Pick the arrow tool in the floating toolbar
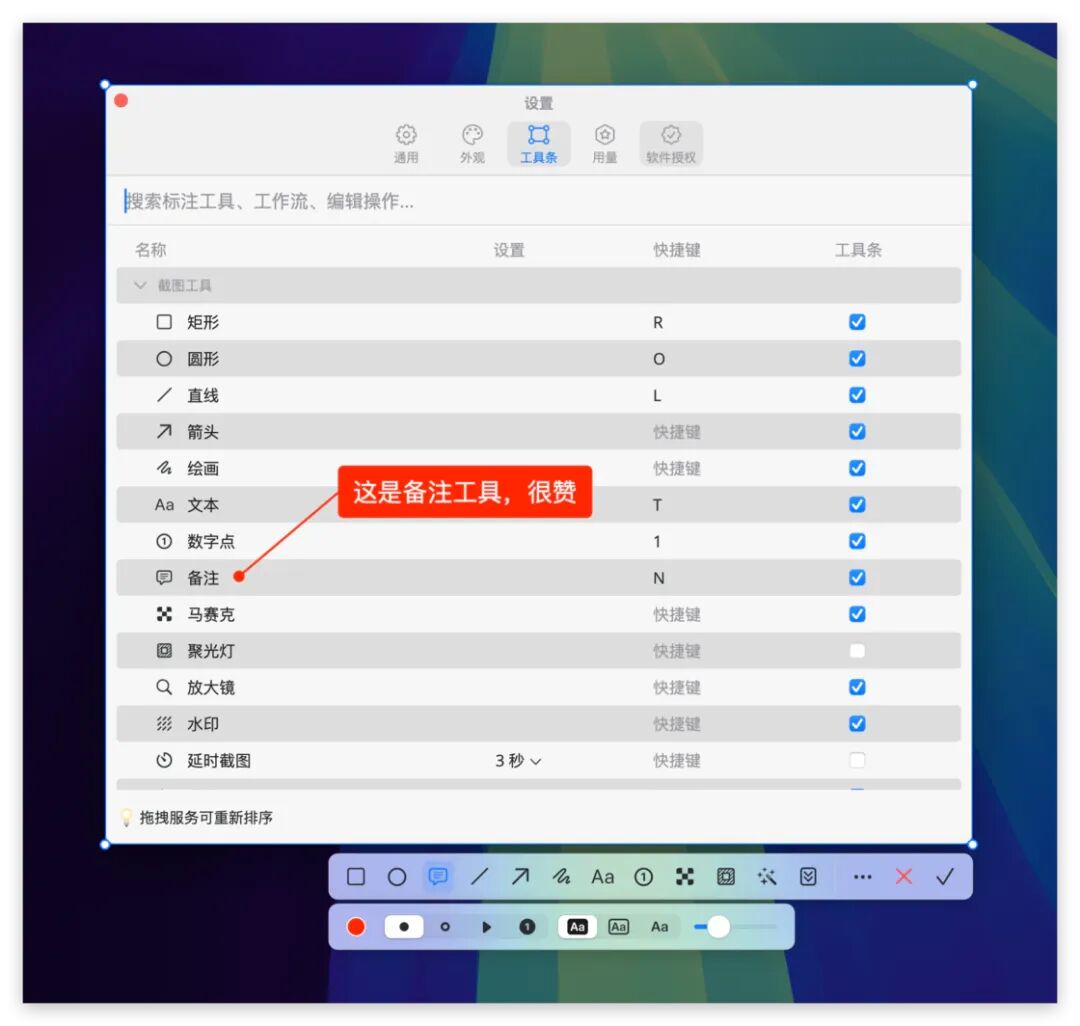This screenshot has height=1026, width=1080. (x=521, y=877)
